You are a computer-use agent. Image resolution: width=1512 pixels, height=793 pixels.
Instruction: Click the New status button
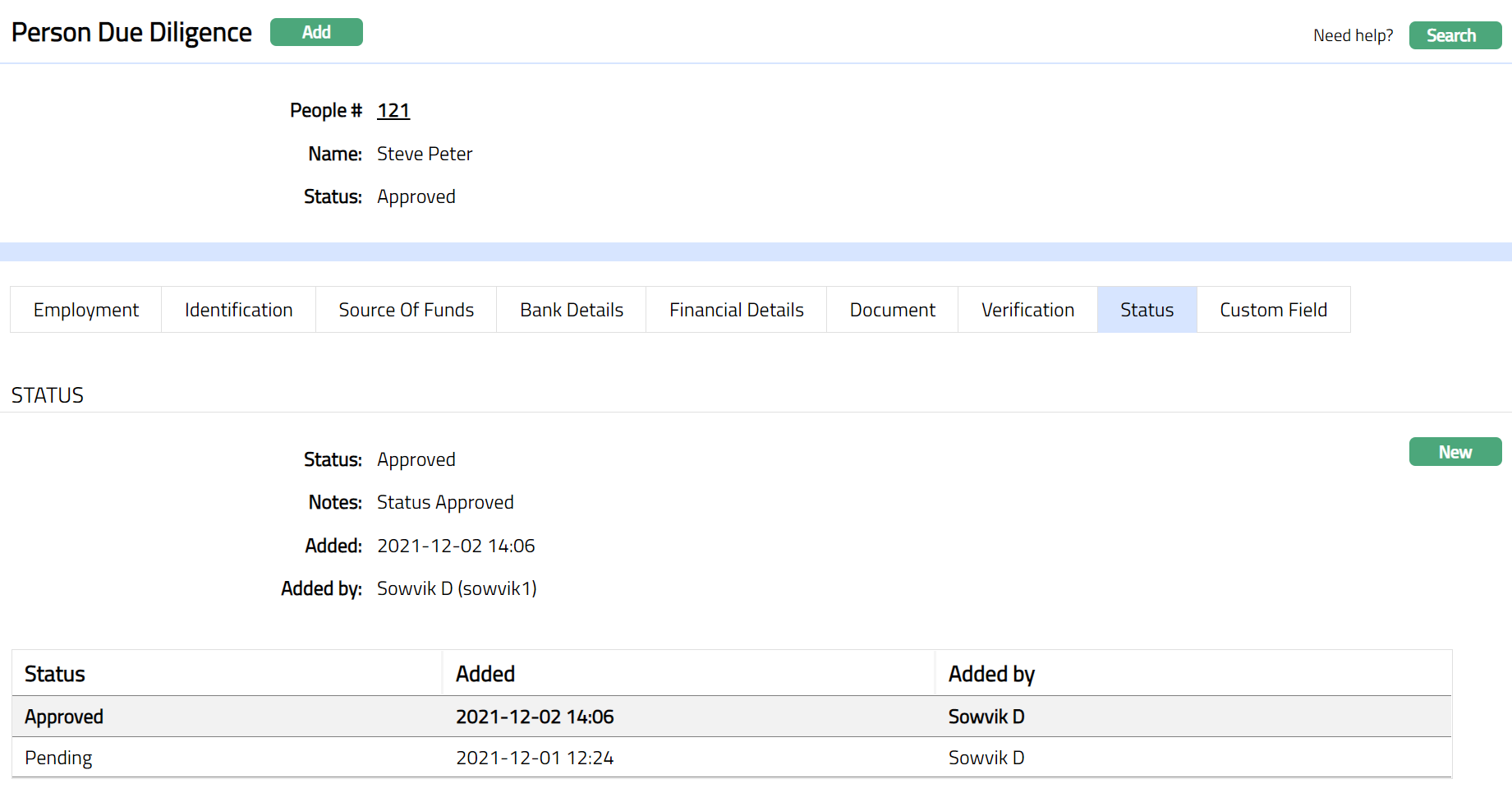tap(1455, 452)
